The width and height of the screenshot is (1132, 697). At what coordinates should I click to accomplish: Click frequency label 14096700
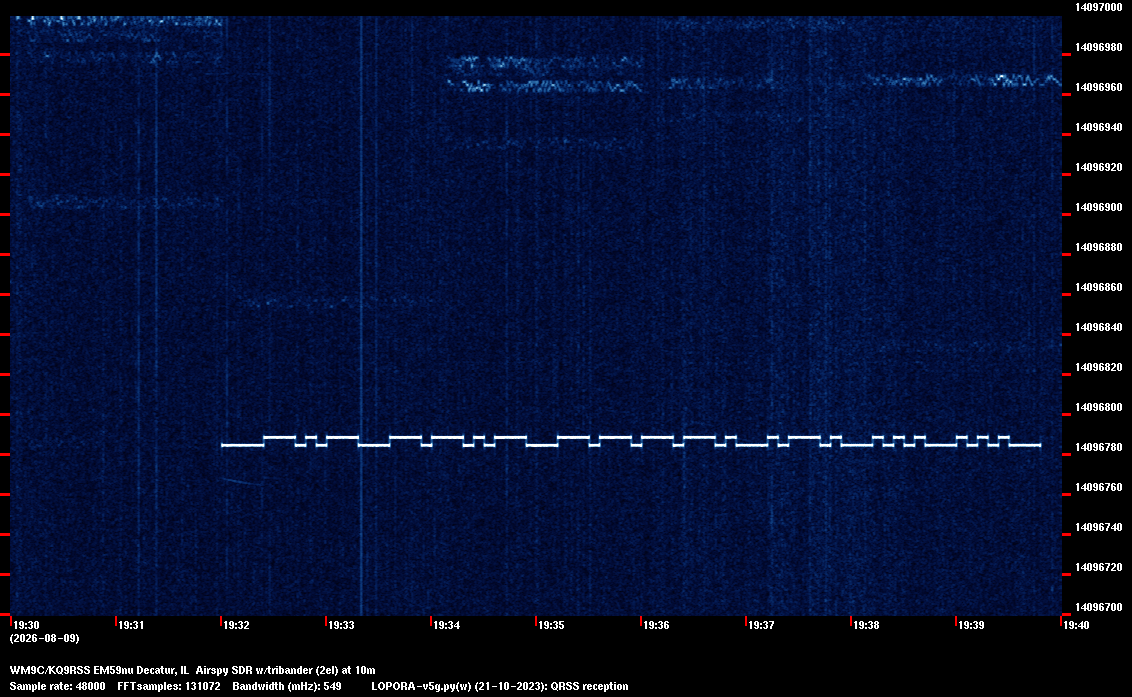[1099, 607]
